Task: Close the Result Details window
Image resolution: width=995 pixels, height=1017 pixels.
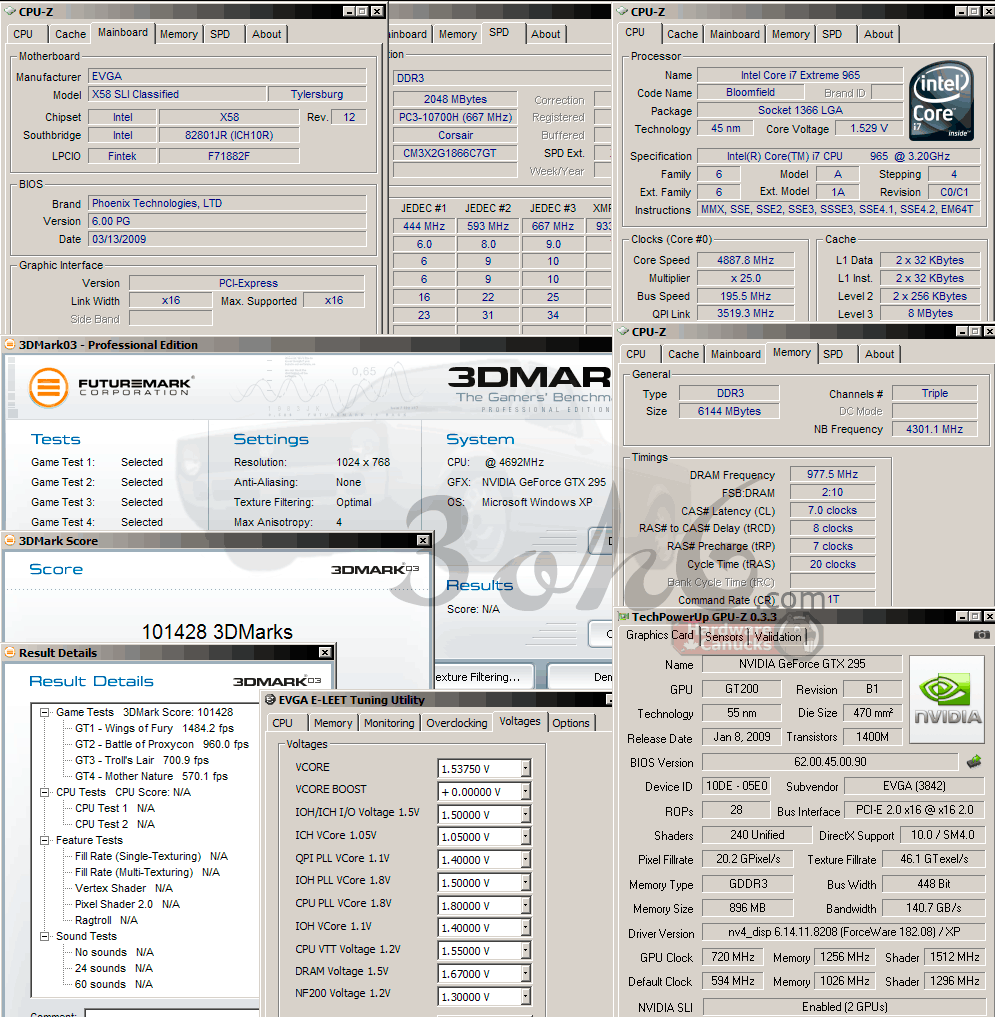Action: tap(326, 652)
